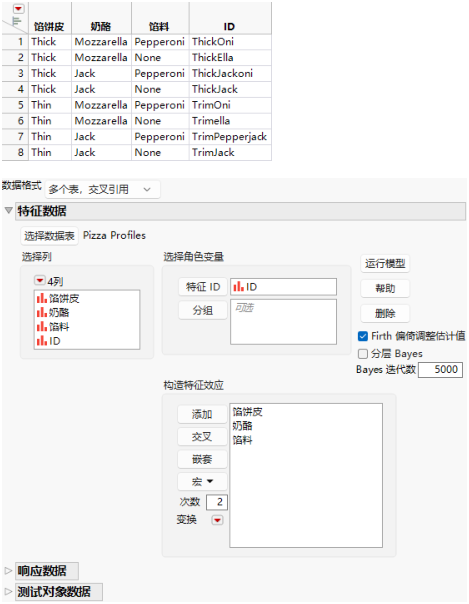This screenshot has height=604, width=469.
Task: Select 馅料 in 构造特征效应 list
Action: click(243, 440)
